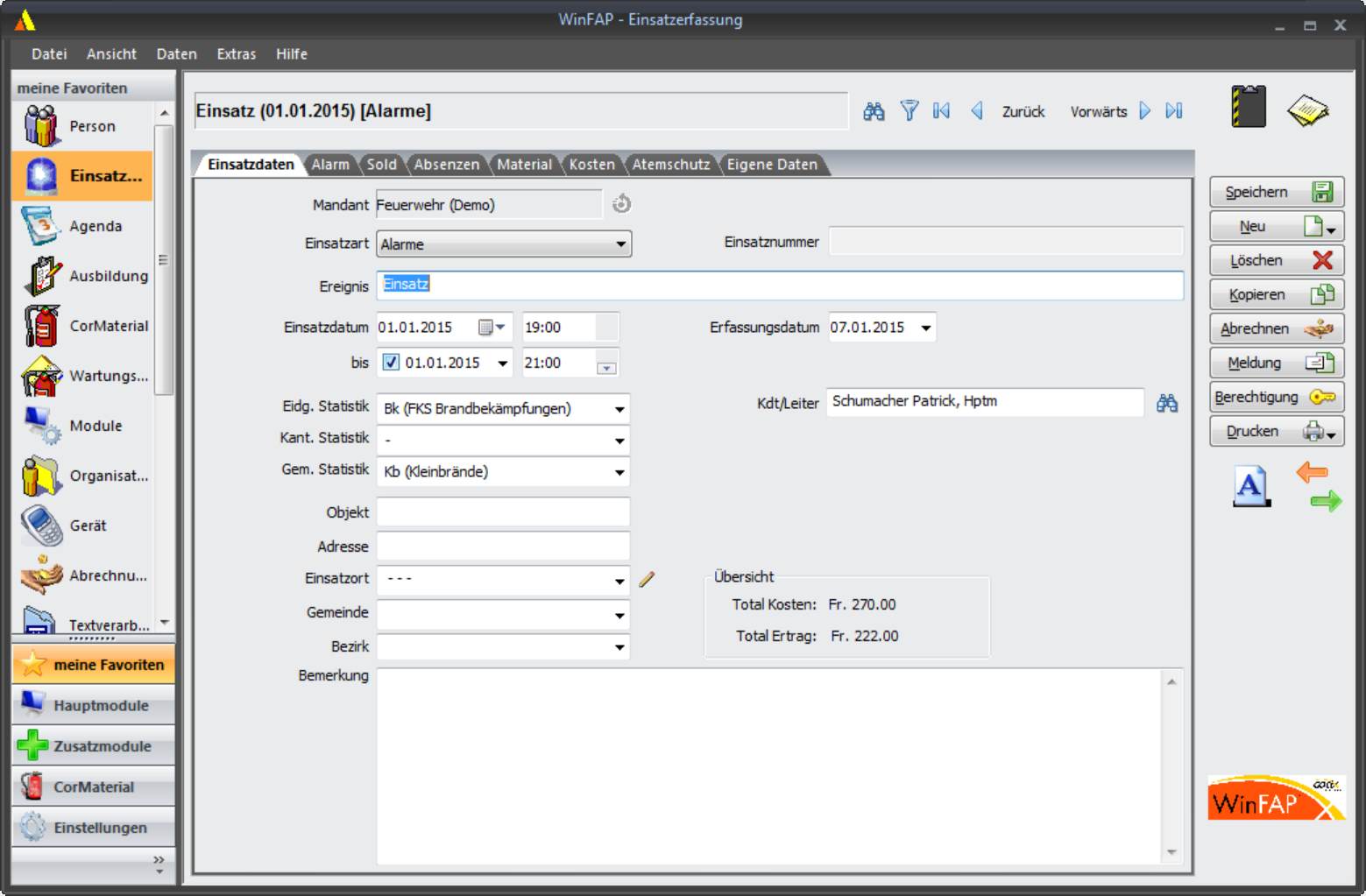Edit Einsatzort with the pencil icon
Image resolution: width=1366 pixels, height=896 pixels.
[646, 579]
